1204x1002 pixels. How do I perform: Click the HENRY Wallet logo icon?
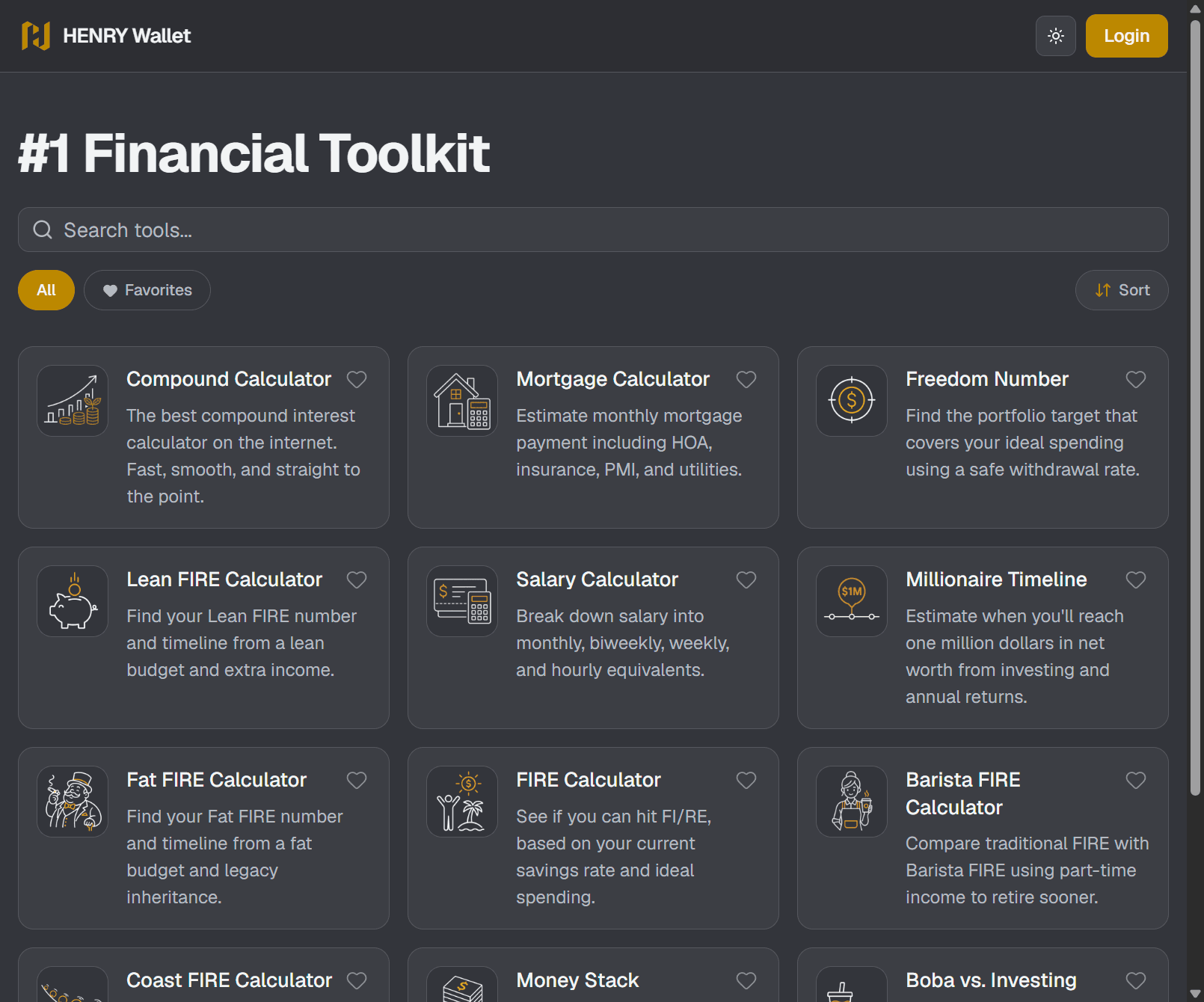click(x=36, y=36)
